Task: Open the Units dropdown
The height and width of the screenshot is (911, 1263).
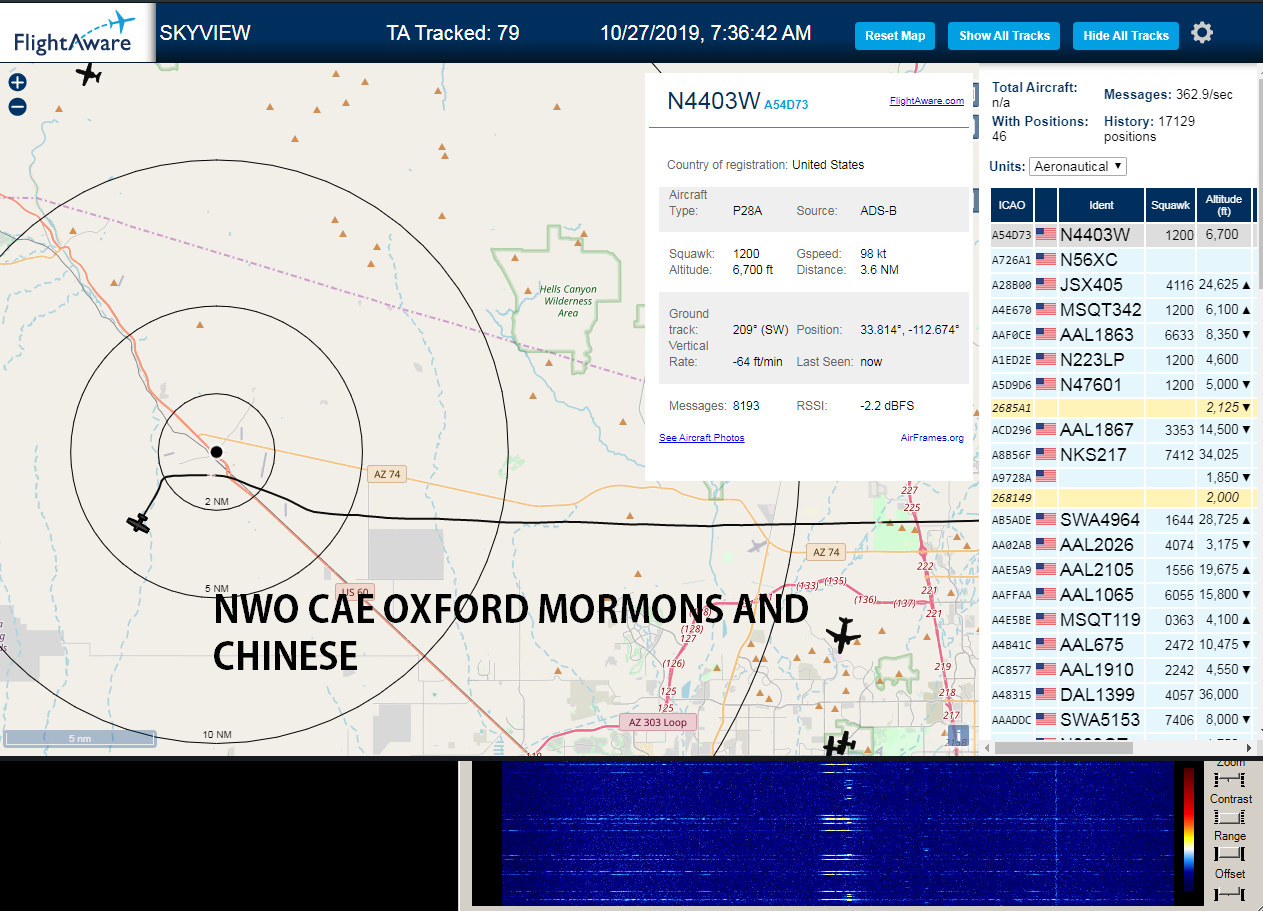Action: (x=1078, y=166)
